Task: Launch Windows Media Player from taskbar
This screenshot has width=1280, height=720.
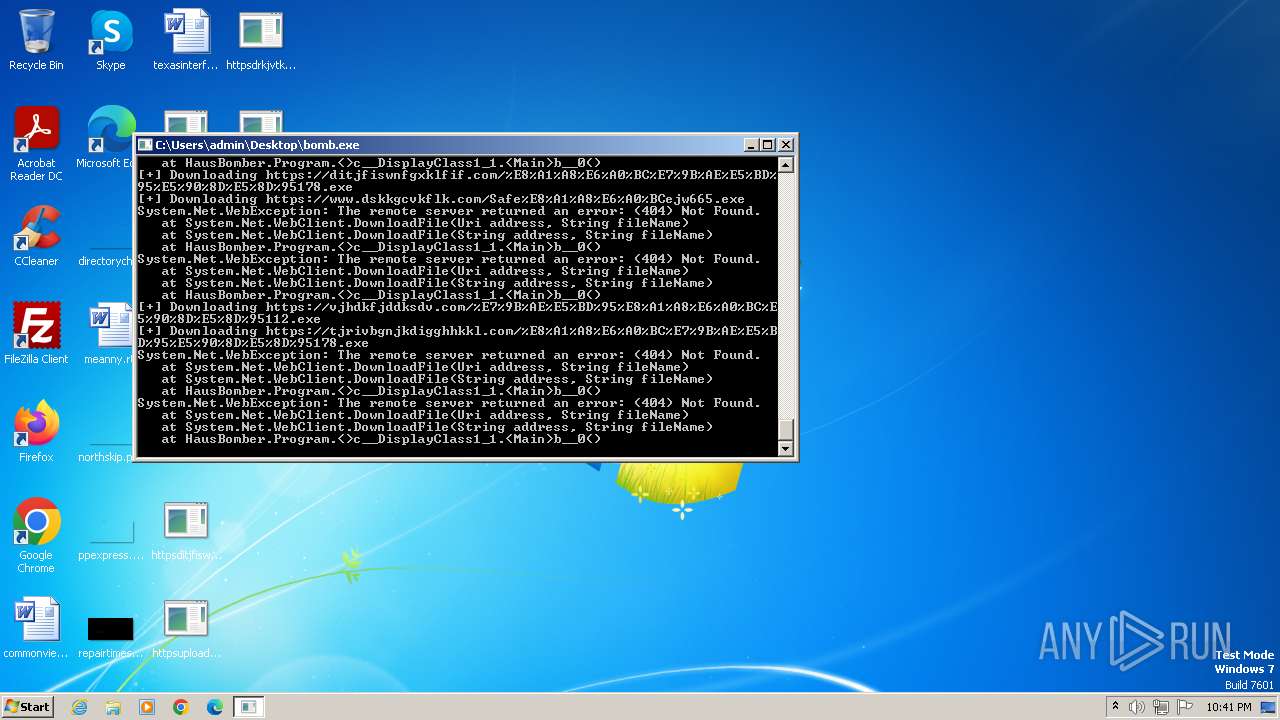Action: pos(147,707)
